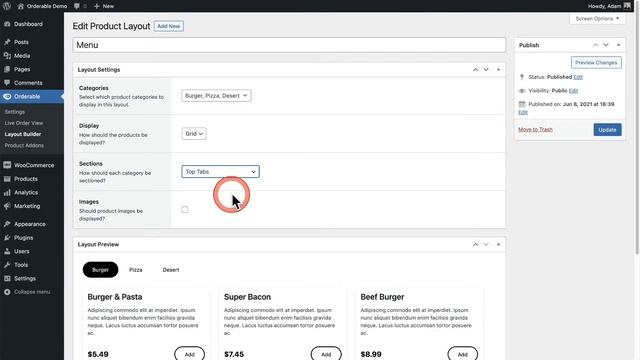Add Burger & Pasta to order
This screenshot has width=640, height=360.
click(189, 354)
